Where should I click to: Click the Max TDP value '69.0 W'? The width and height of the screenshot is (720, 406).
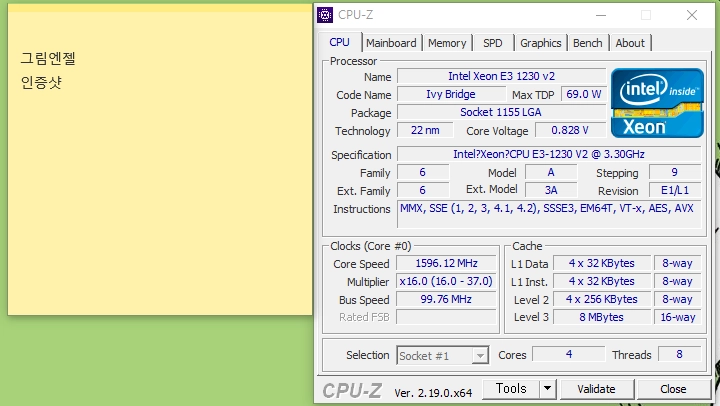coord(584,94)
